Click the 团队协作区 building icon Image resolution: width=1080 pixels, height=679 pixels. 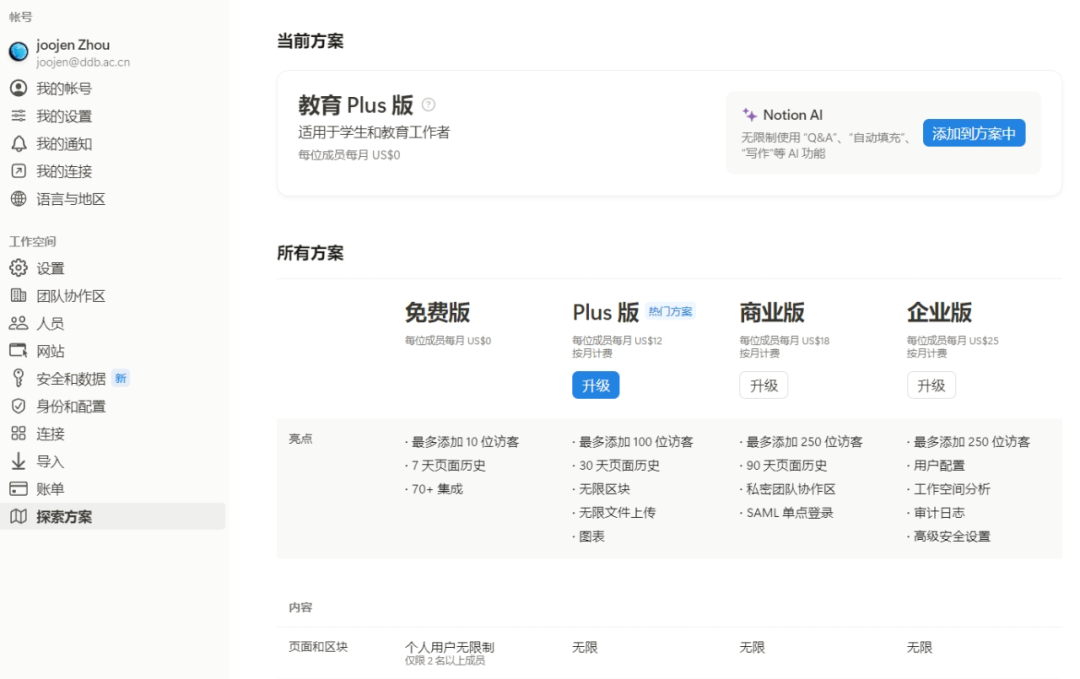coord(19,295)
